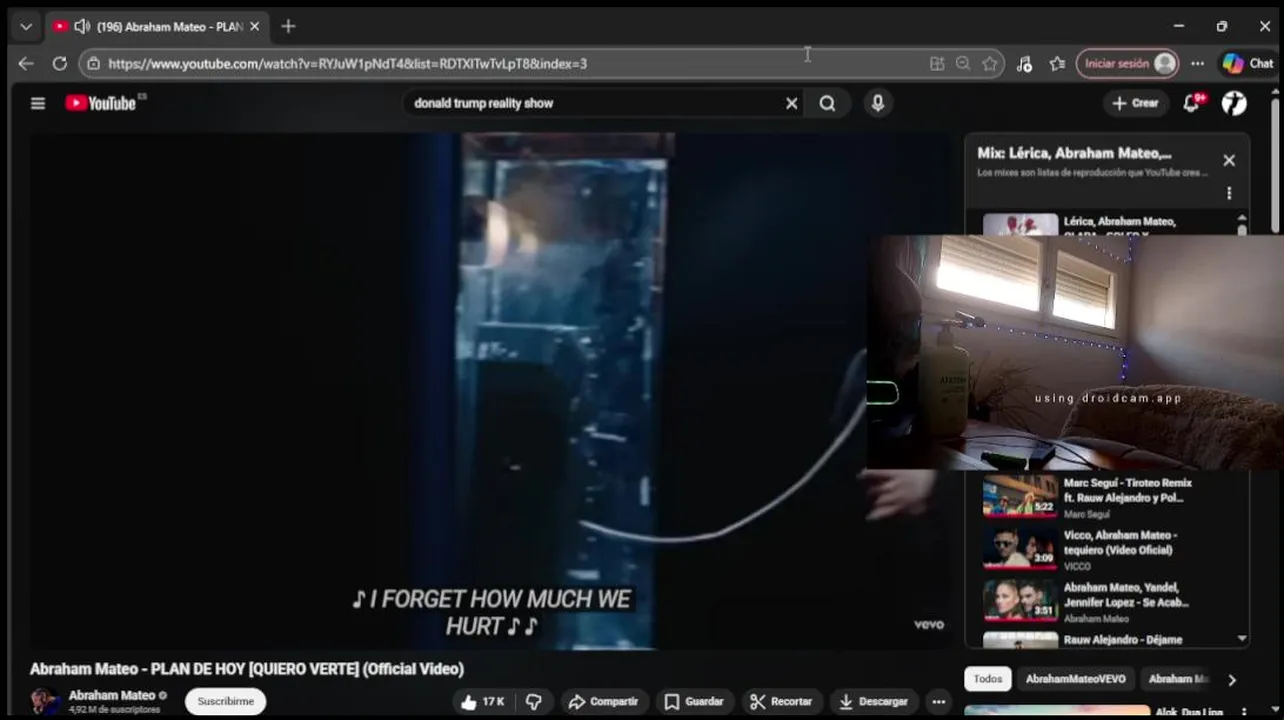Like the video with the 17 K thumbs-up
This screenshot has height=720, width=1284.
[x=481, y=701]
